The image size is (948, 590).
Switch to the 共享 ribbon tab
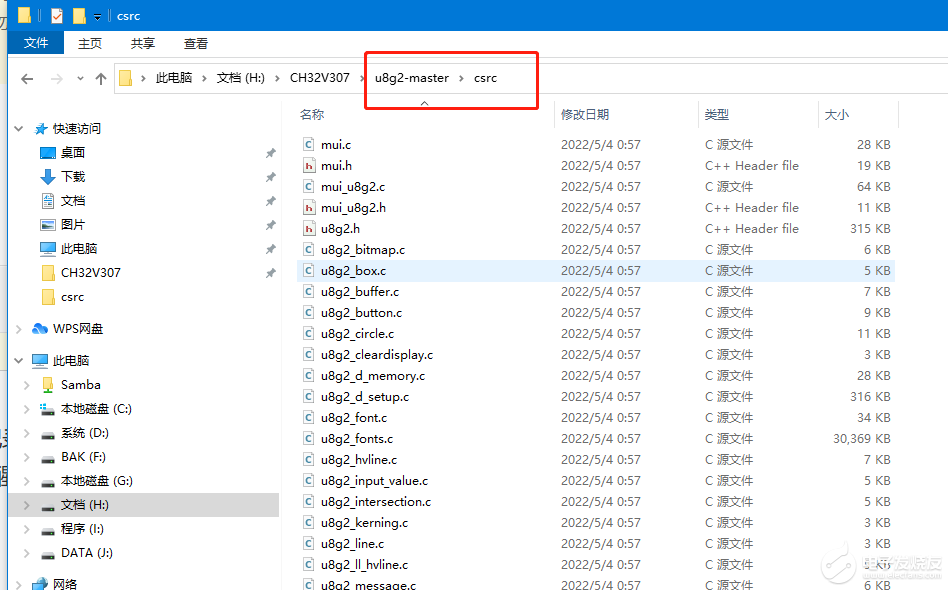(x=143, y=43)
